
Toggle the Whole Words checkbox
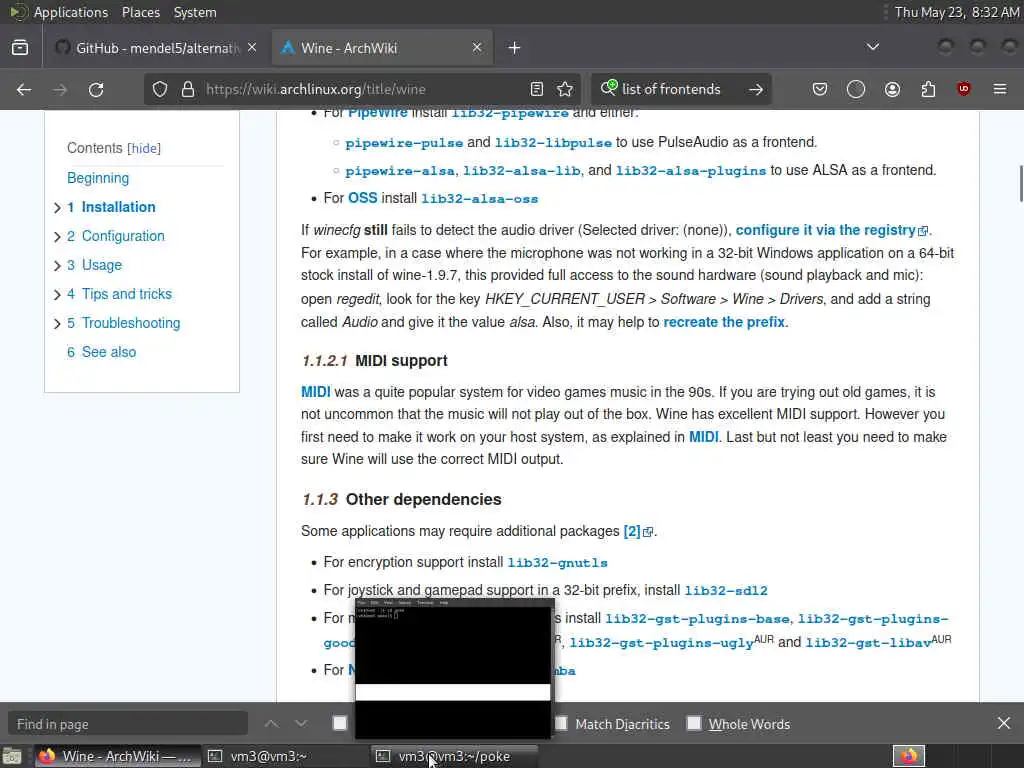click(x=694, y=723)
